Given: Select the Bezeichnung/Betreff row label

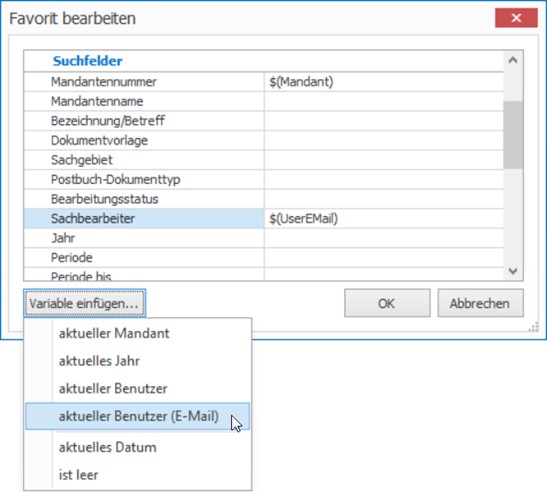Looking at the screenshot, I should pos(108,121).
